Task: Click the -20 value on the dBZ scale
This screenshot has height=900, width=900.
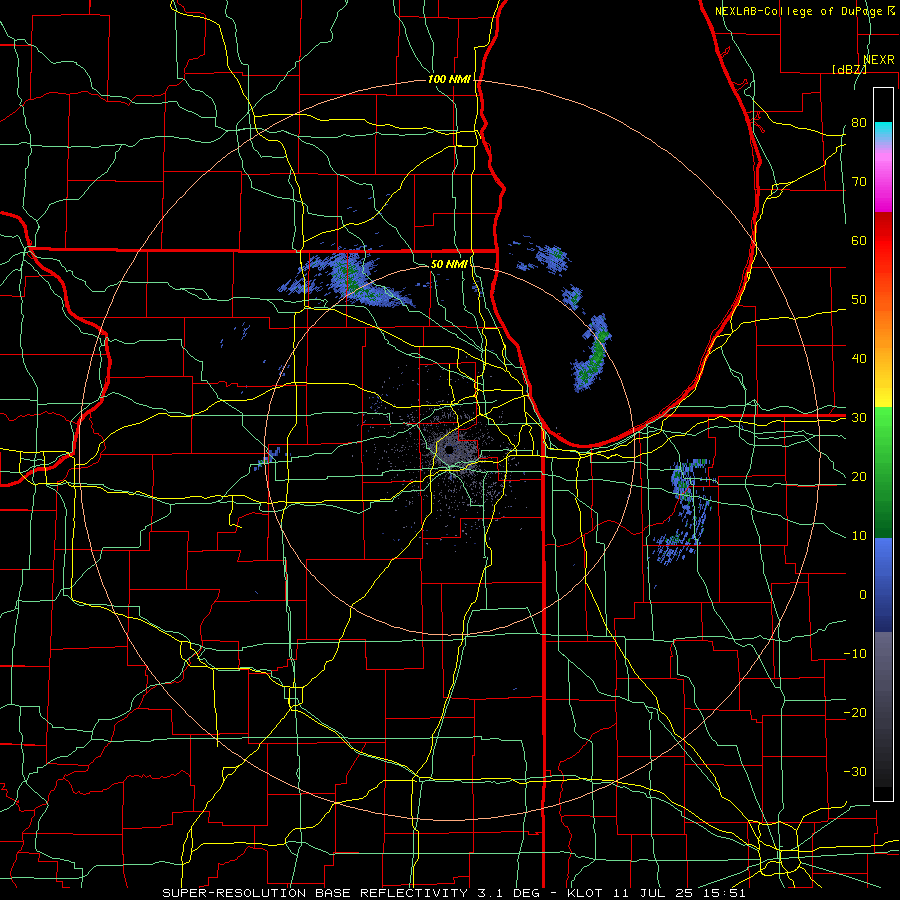Action: coord(855,713)
